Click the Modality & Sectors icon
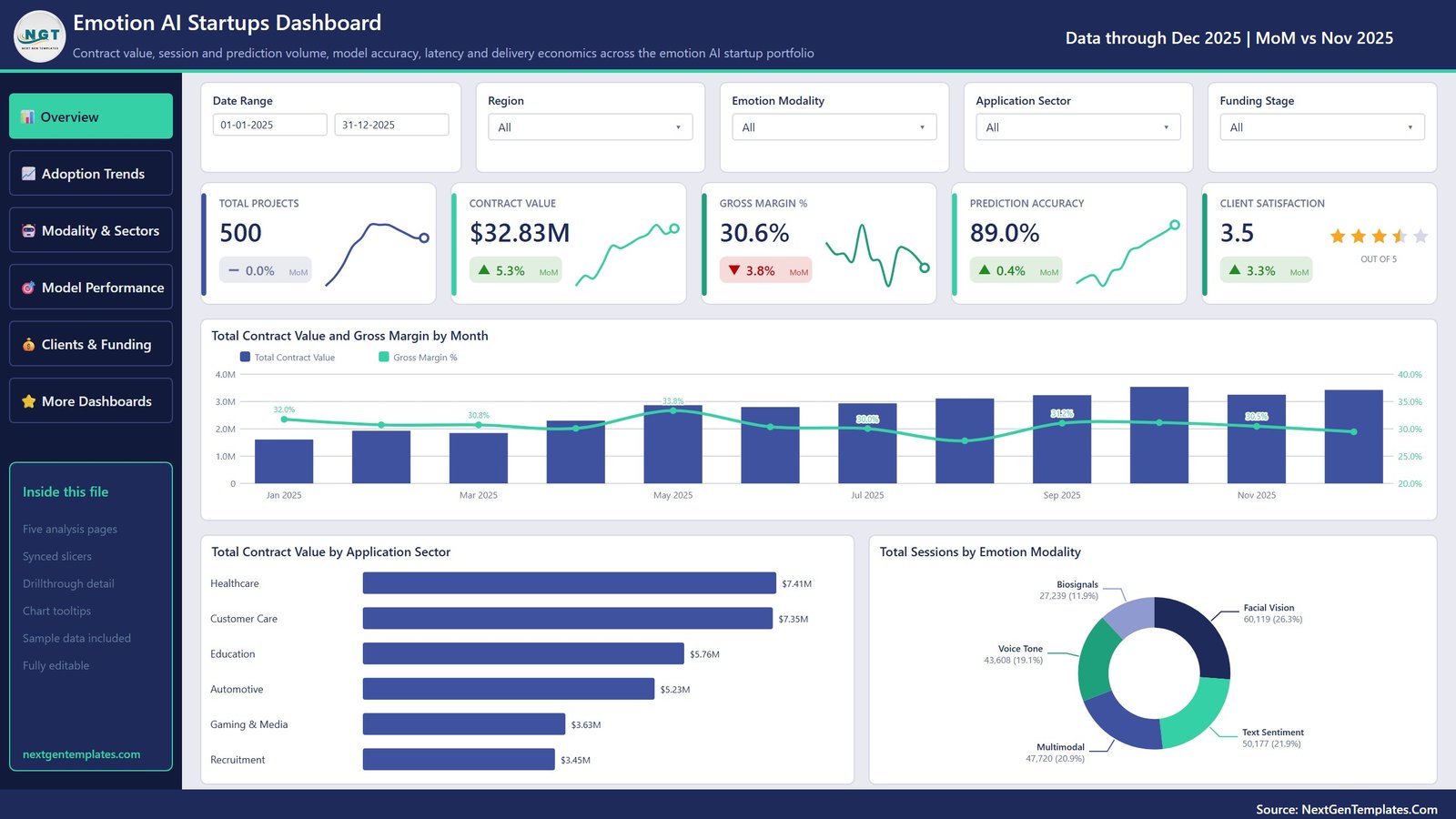This screenshot has width=1456, height=819. click(x=28, y=231)
